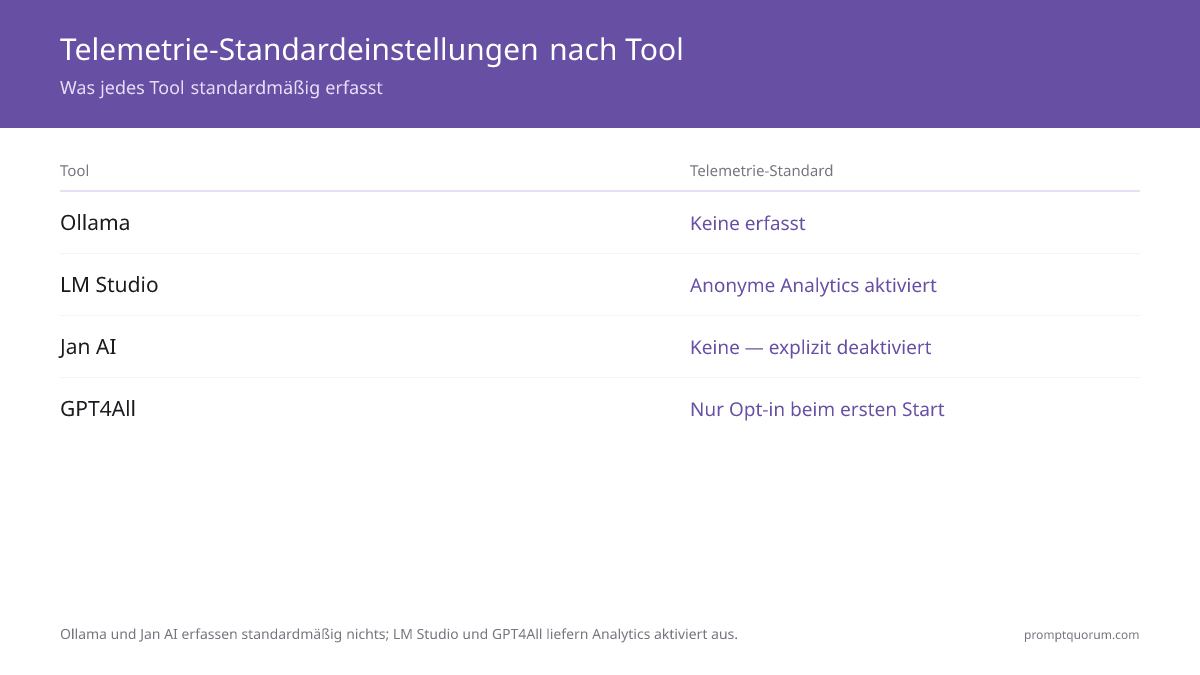Screen dimensions: 1200x675
Task: Click the 'Tool' column header
Action: [74, 171]
